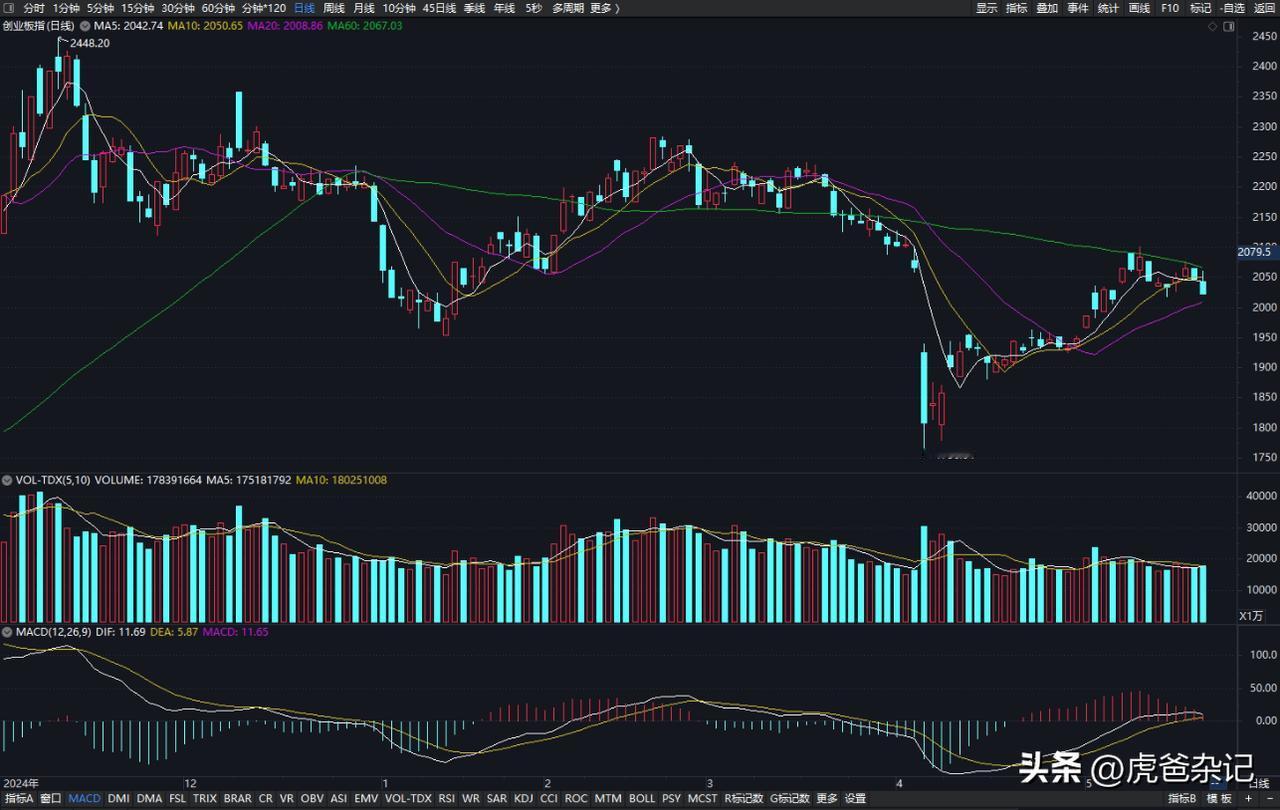
Task: Open the 显示 menu
Action: tap(987, 8)
